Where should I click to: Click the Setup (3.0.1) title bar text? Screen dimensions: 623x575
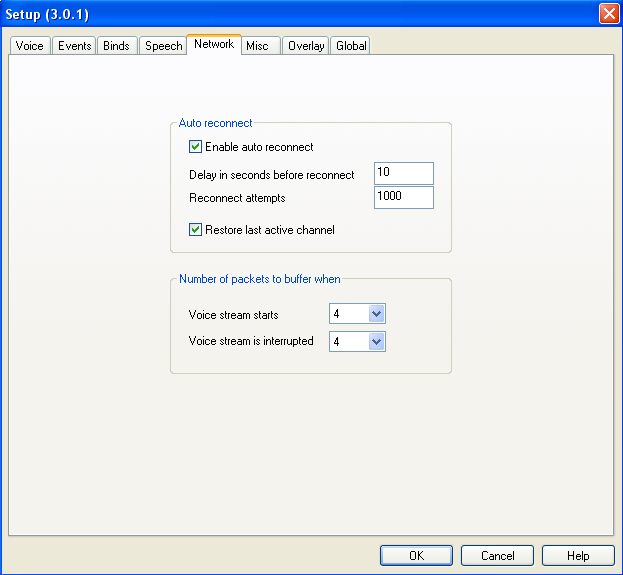pyautogui.click(x=47, y=14)
